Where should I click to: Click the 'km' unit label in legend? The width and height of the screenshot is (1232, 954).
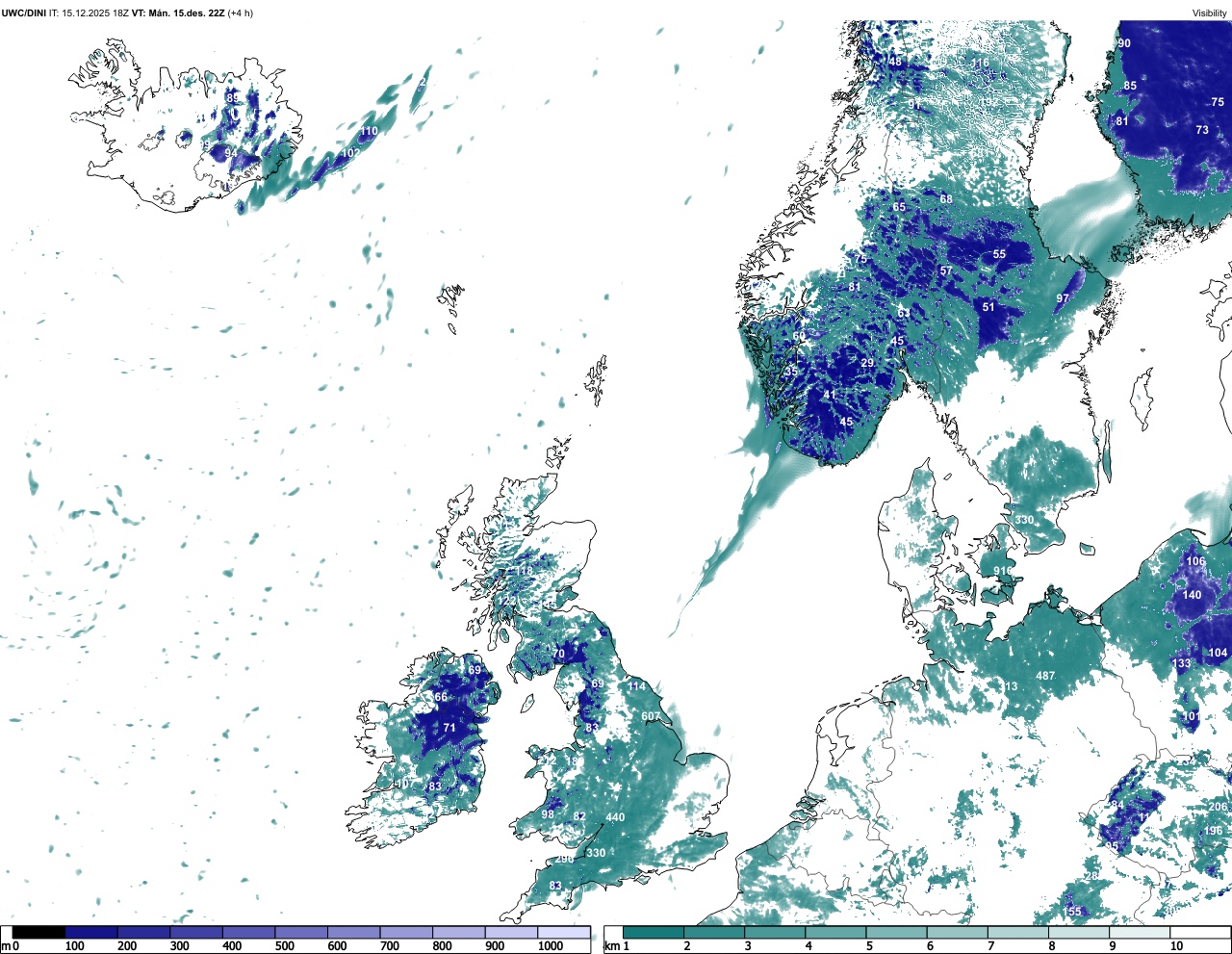[610, 946]
